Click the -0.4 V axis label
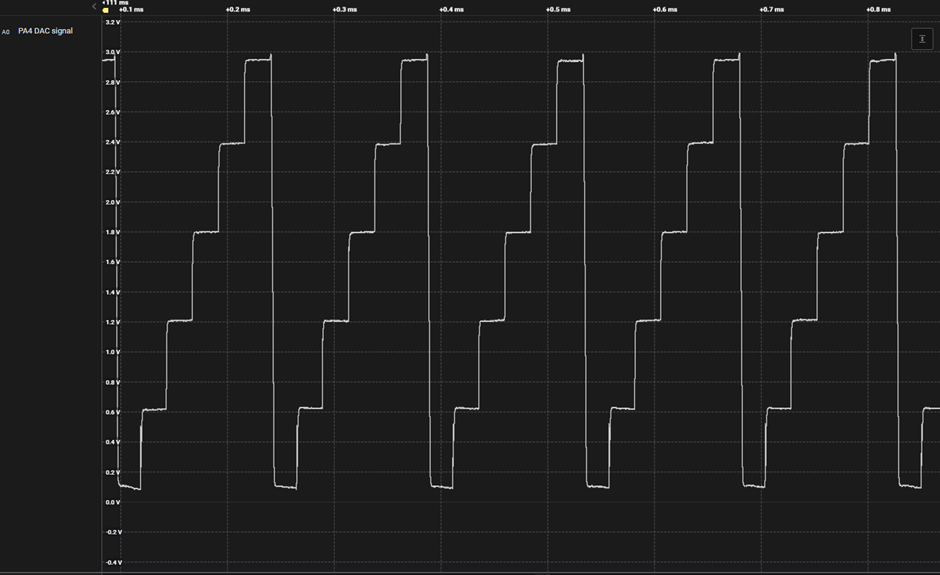 point(113,562)
